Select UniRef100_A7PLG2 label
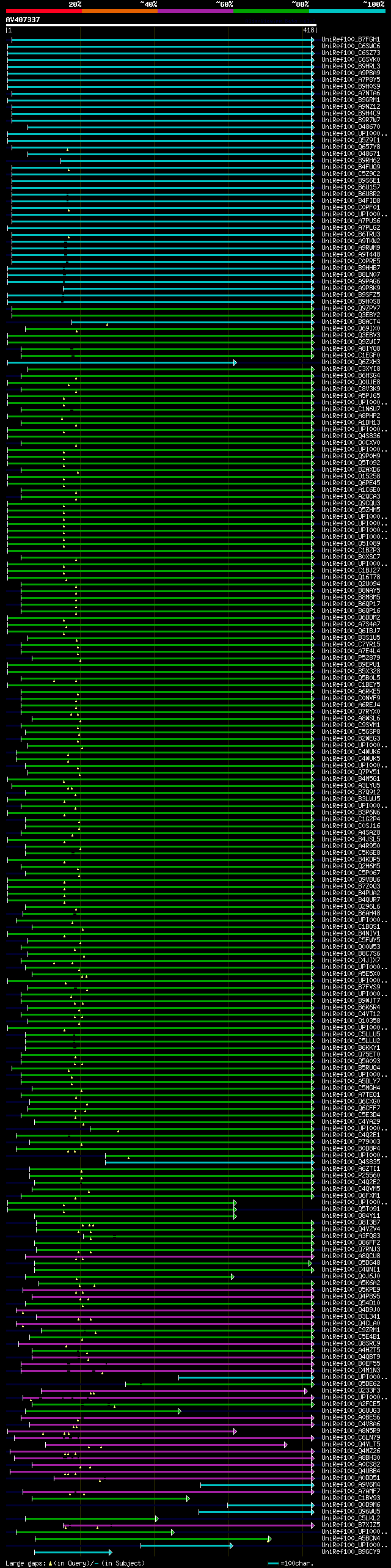 pyautogui.click(x=351, y=228)
